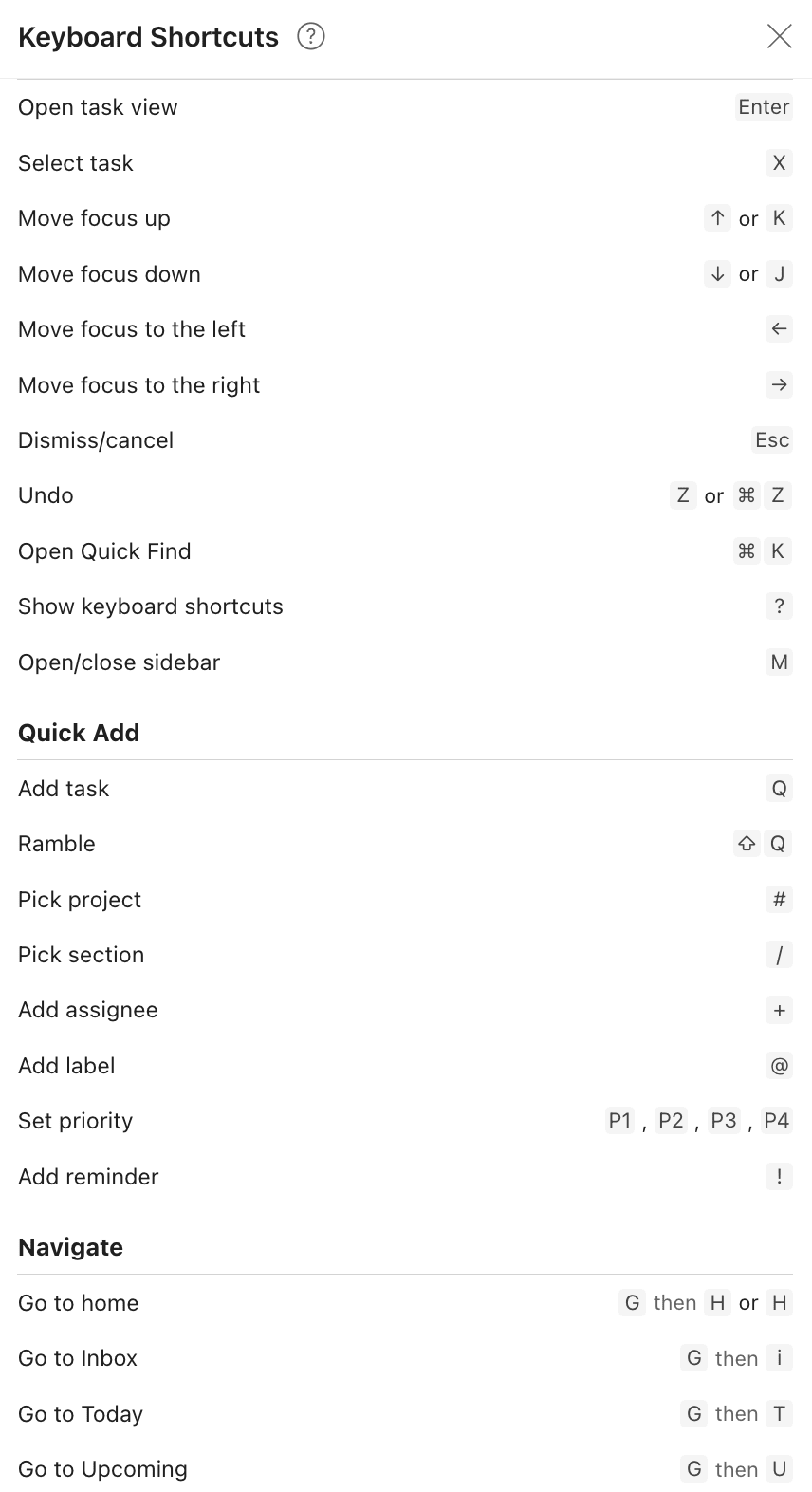812x1492 pixels.
Task: Click the Quick Add section heading
Action: point(79,732)
